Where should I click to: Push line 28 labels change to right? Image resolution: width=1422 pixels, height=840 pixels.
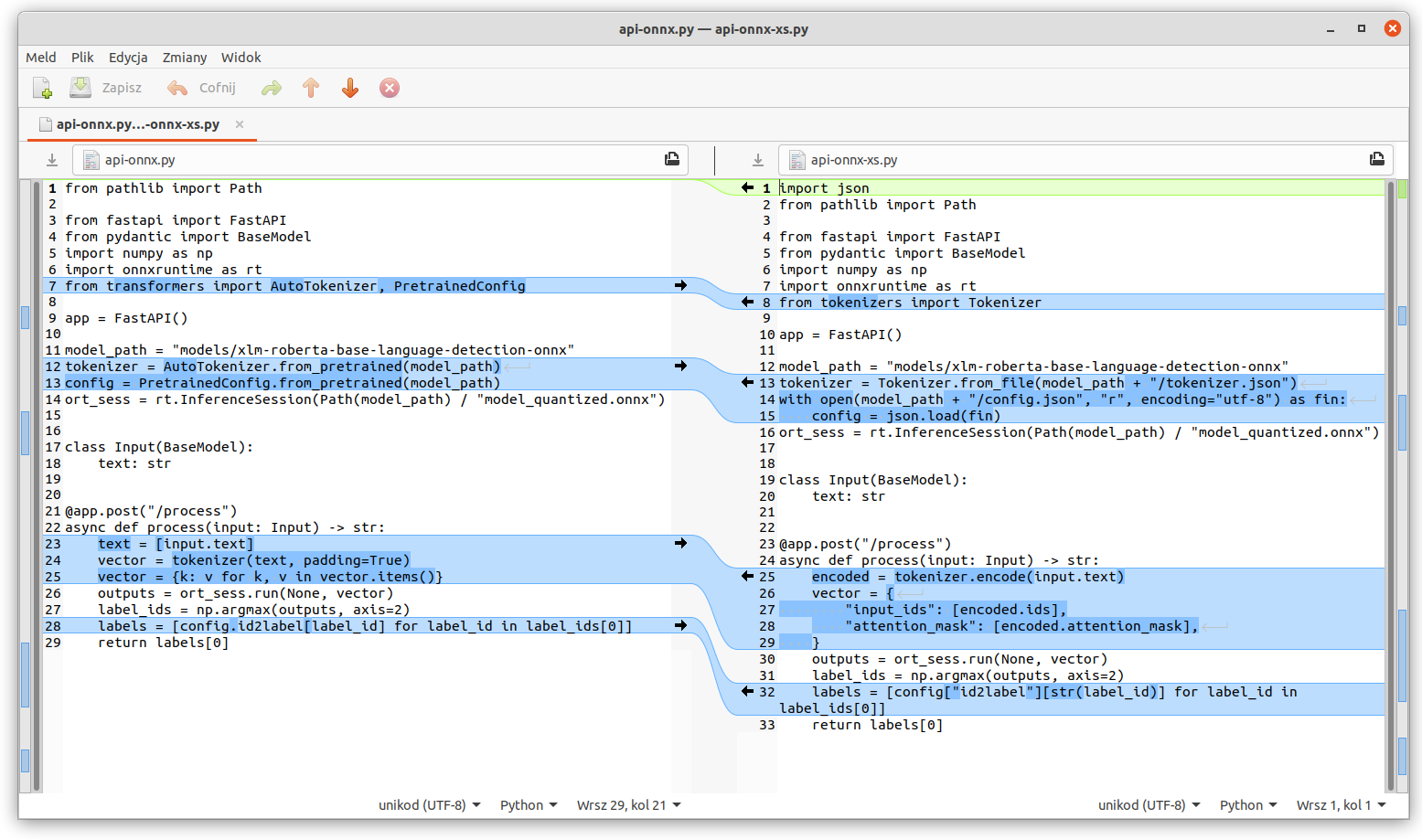click(680, 626)
